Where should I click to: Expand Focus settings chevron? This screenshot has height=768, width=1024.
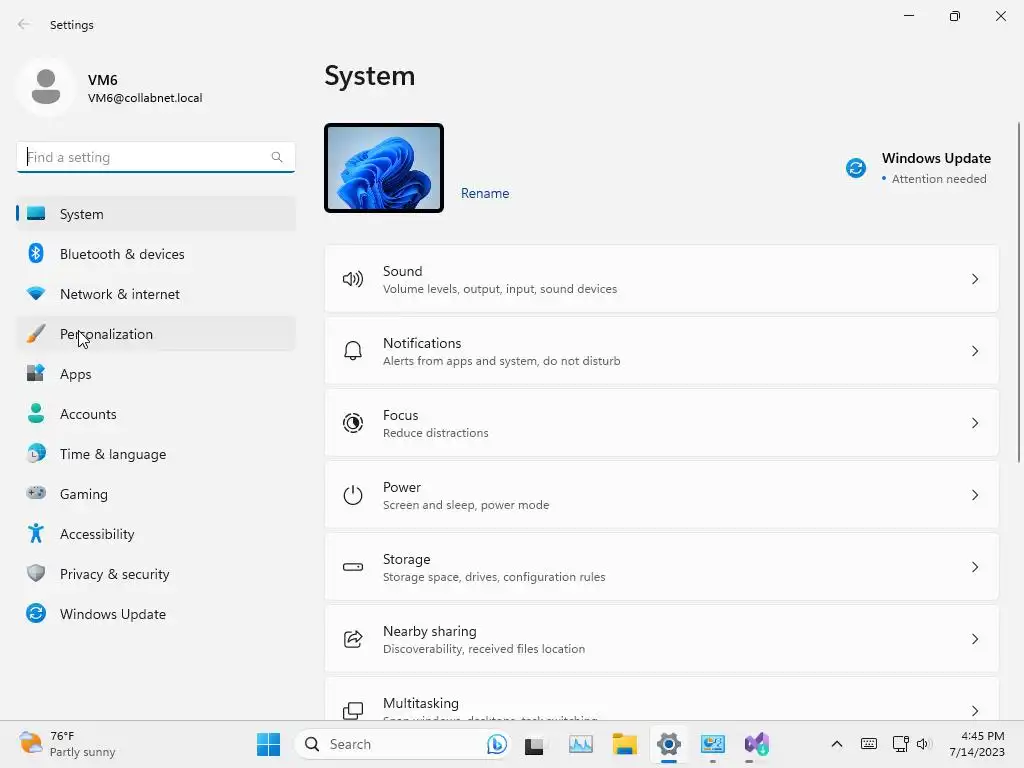coord(974,423)
